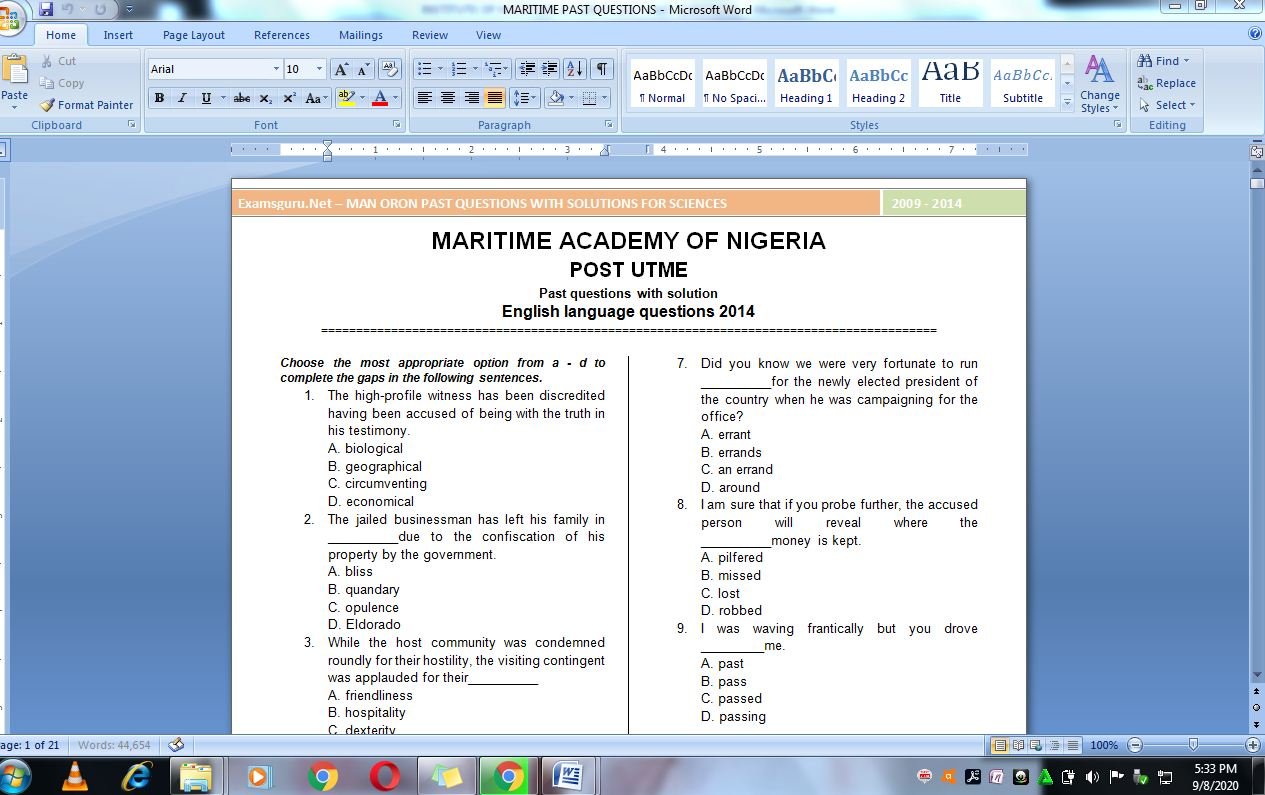Click the Microsoft Word Help icon
1265x795 pixels.
point(1255,34)
